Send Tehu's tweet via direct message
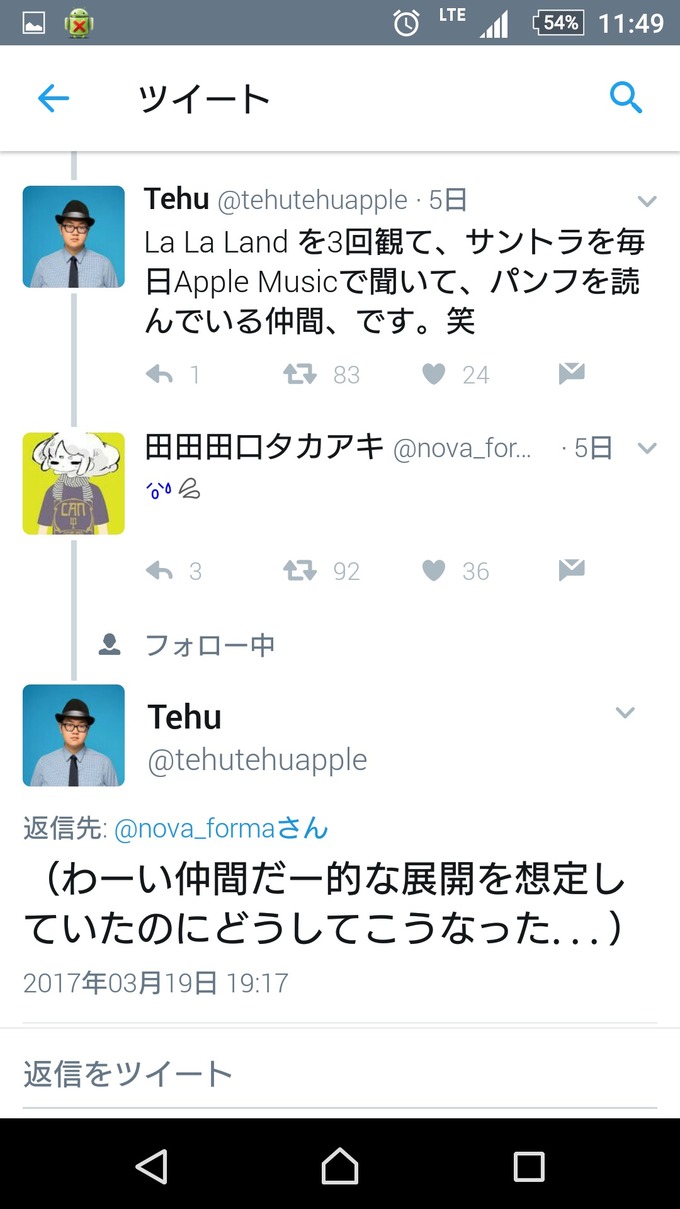This screenshot has width=680, height=1209. 570,374
